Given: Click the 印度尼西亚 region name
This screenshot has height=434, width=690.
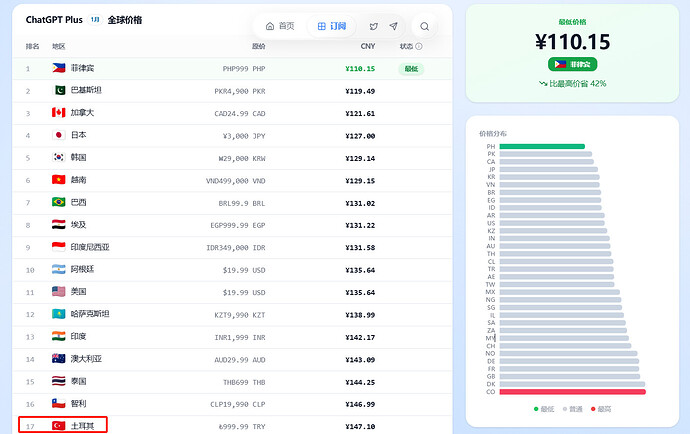Looking at the screenshot, I should coord(90,247).
